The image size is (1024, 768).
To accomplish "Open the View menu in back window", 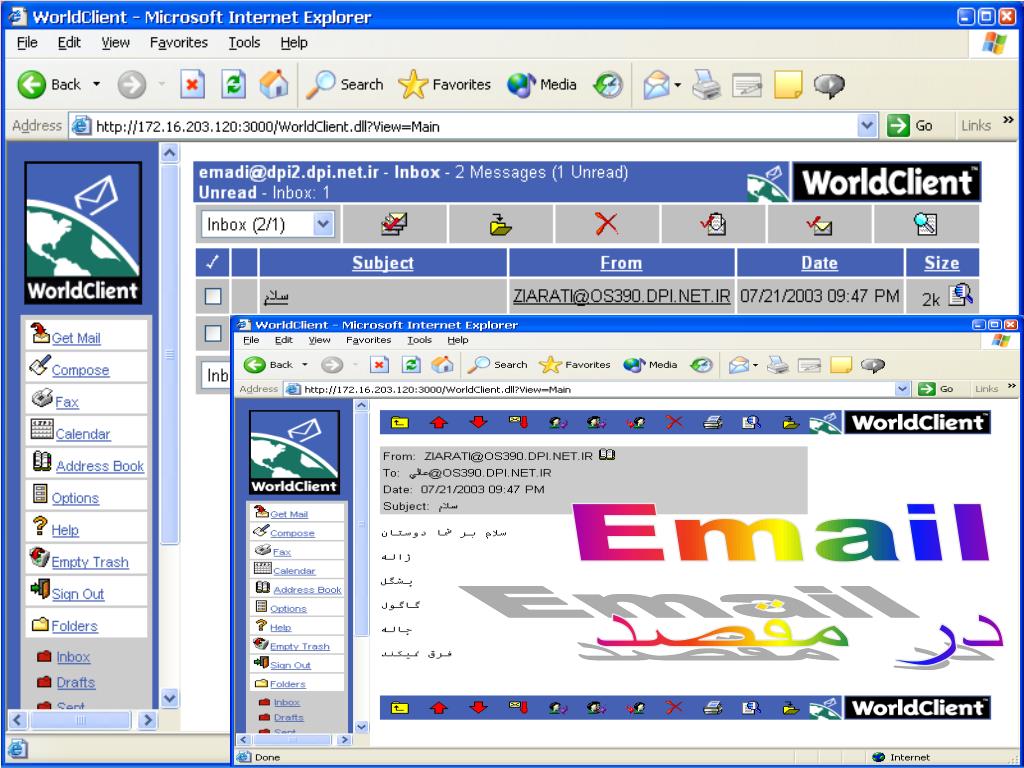I will [x=115, y=42].
